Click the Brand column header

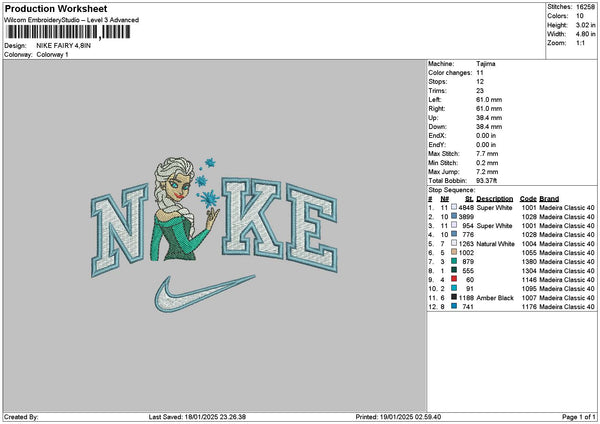pos(549,199)
